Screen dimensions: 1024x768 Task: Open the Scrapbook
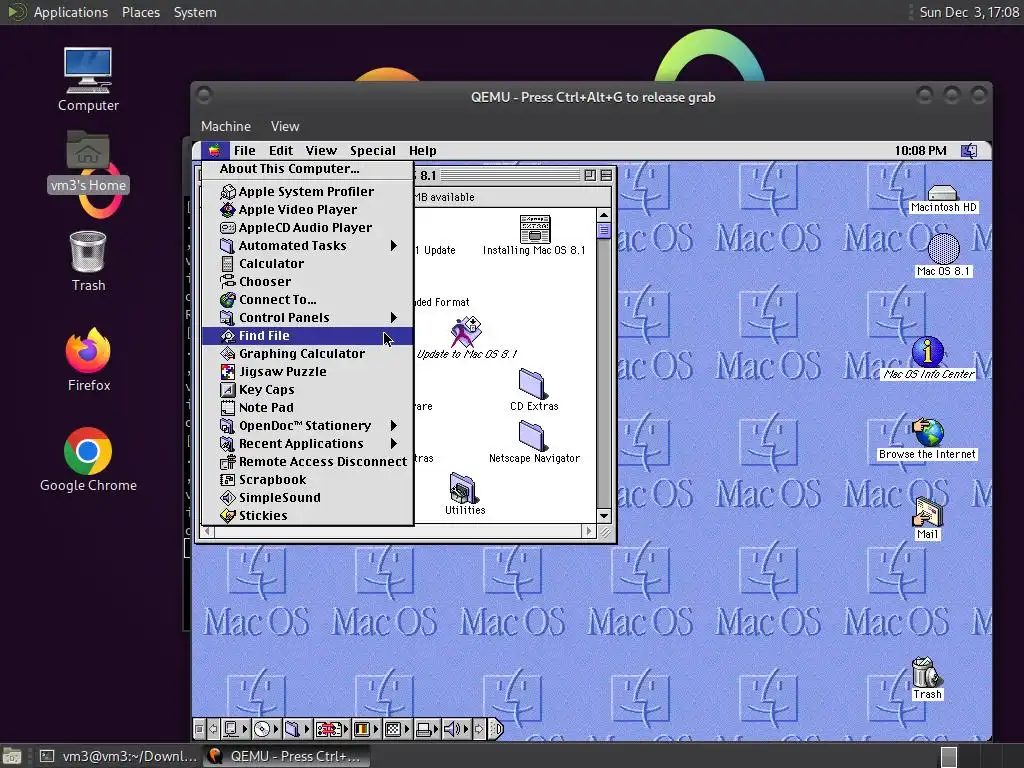tap(307, 479)
